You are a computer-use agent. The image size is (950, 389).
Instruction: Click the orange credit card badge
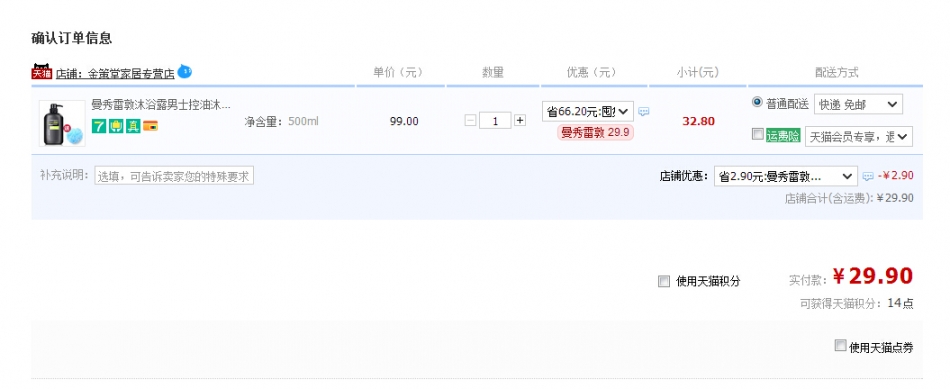click(150, 126)
